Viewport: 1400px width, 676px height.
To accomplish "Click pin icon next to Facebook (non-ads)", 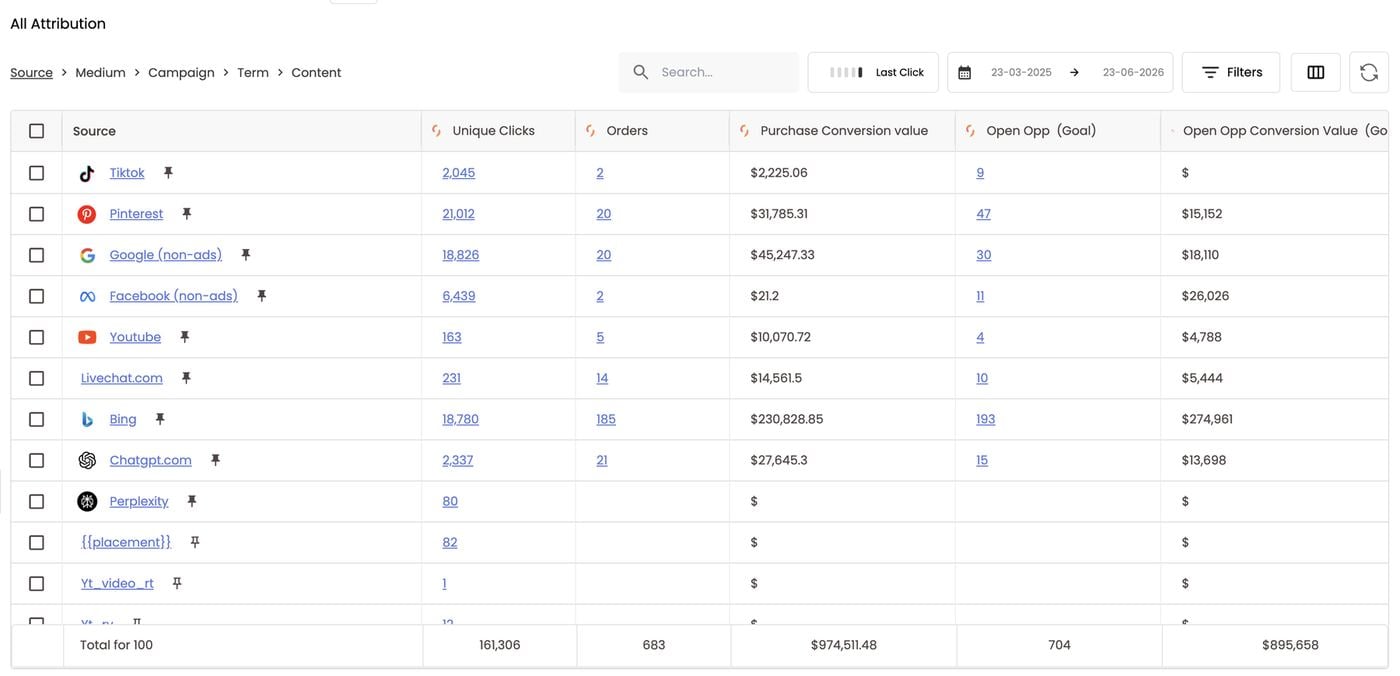I will [x=261, y=296].
